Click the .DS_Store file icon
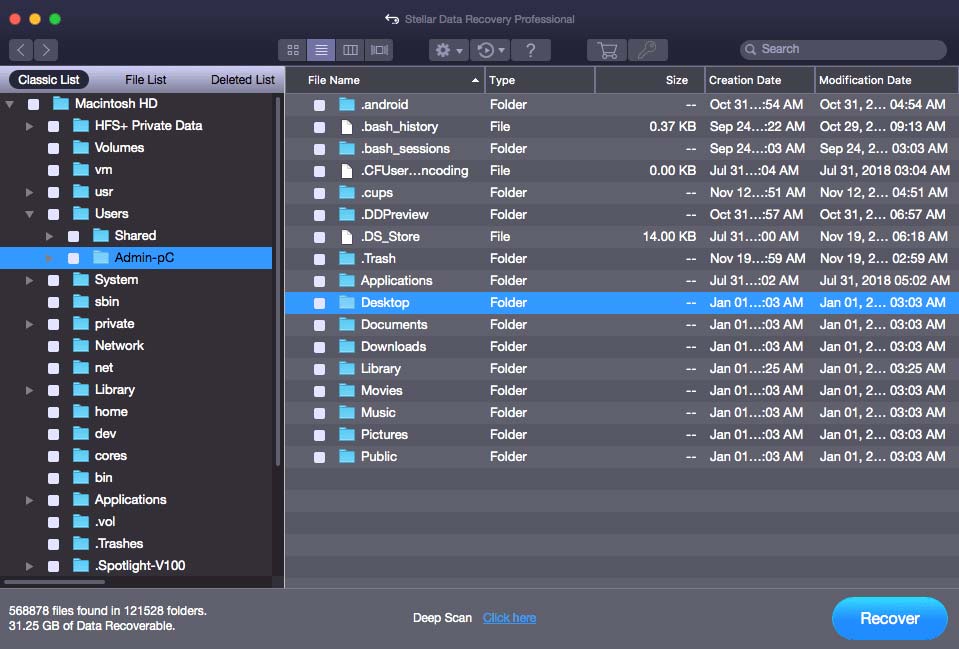 pyautogui.click(x=347, y=237)
